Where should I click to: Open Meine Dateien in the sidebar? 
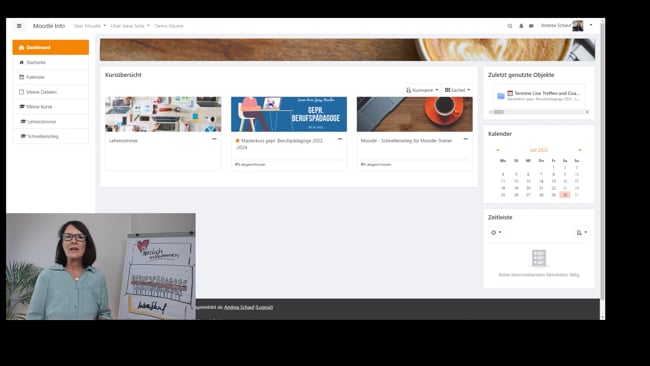coord(51,92)
